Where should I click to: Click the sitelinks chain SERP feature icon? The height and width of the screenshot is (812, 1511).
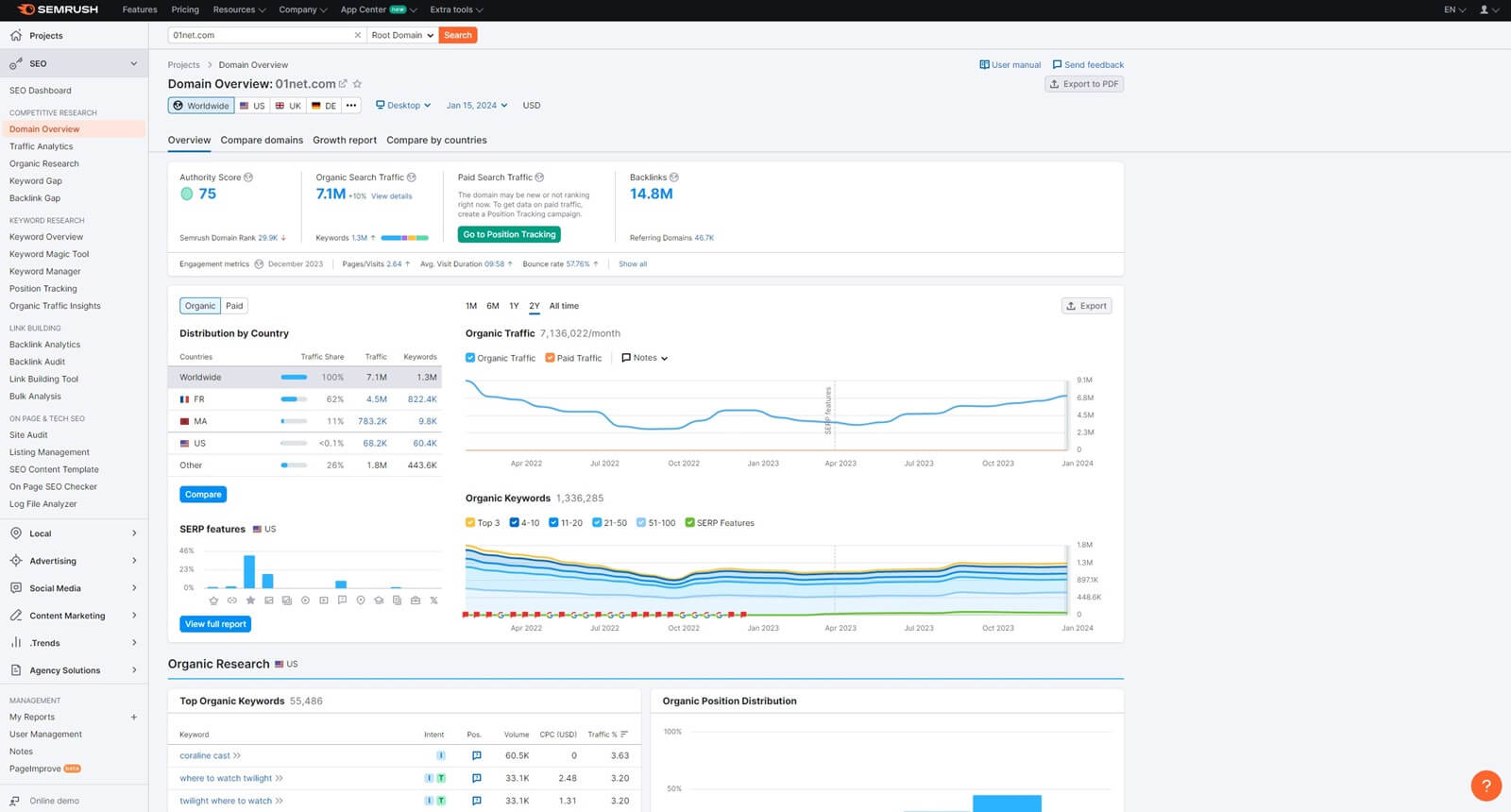click(x=232, y=601)
